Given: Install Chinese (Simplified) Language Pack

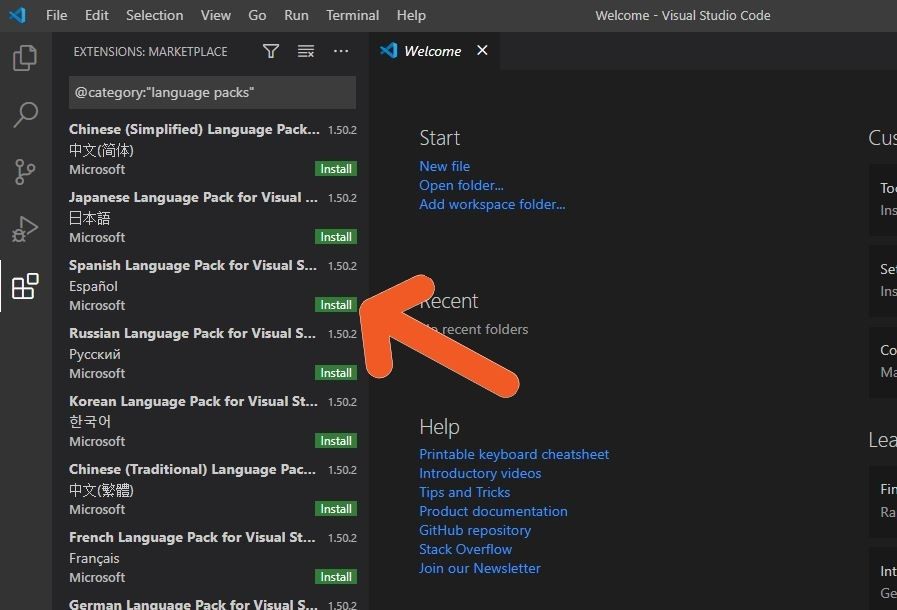Looking at the screenshot, I should pos(336,169).
